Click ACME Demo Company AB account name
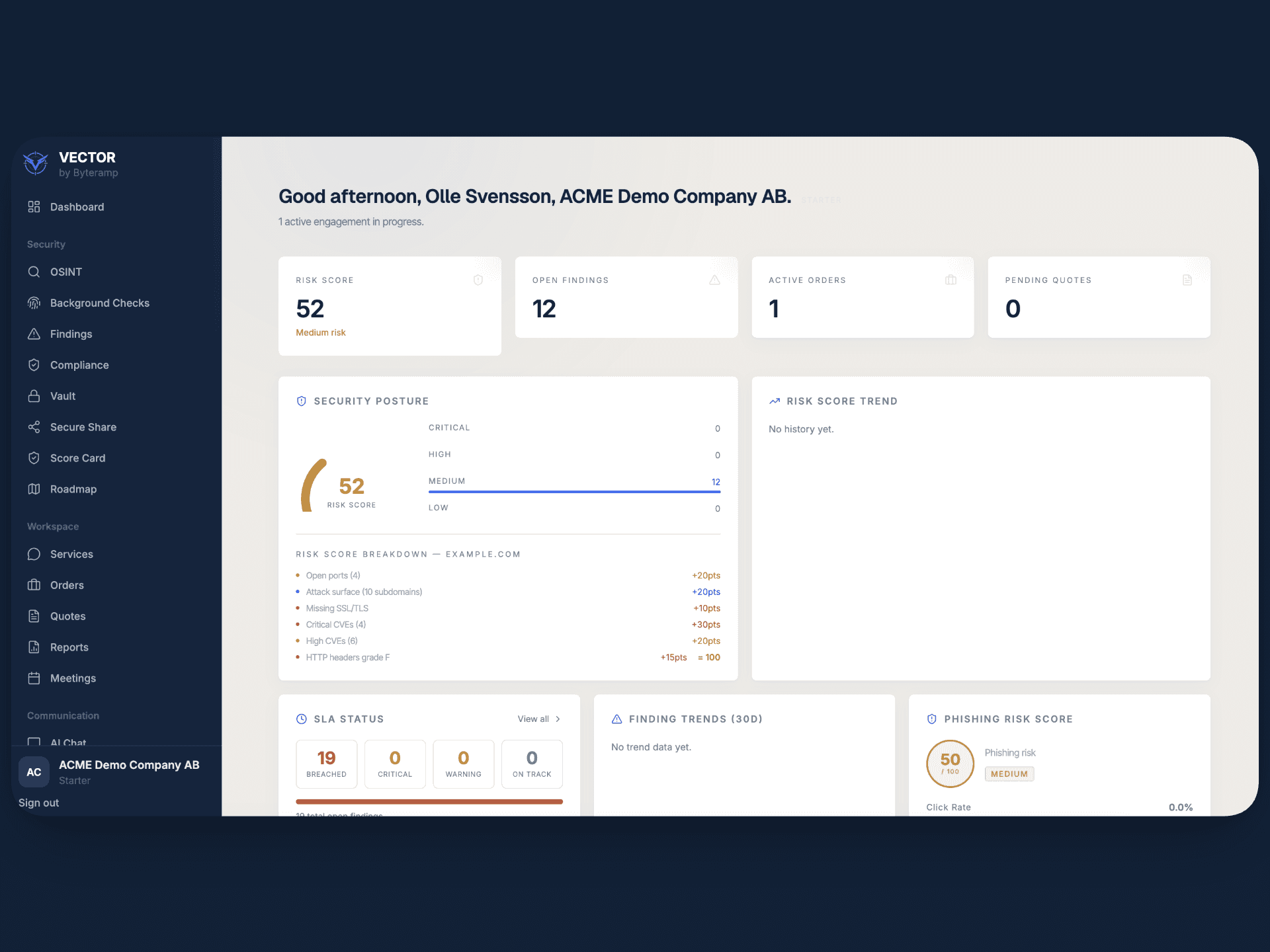Screen dimensions: 1270x952 pos(129,765)
